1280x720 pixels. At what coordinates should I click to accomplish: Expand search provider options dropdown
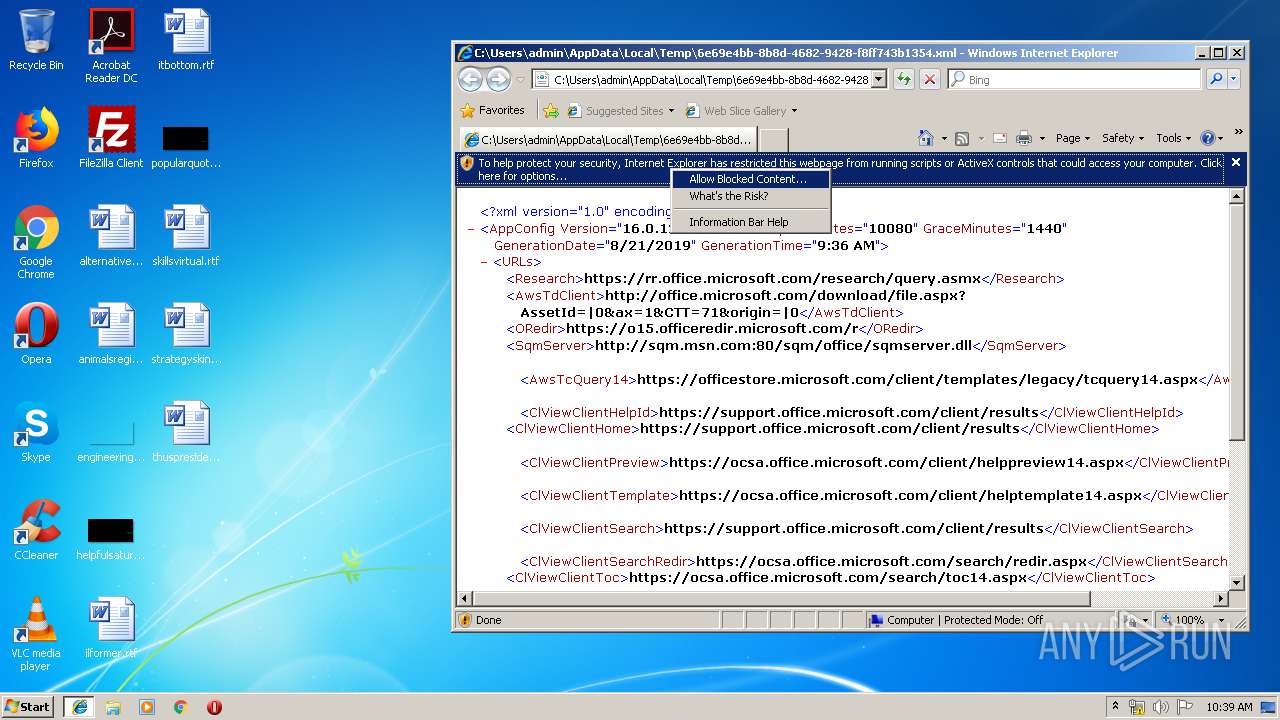(1233, 79)
